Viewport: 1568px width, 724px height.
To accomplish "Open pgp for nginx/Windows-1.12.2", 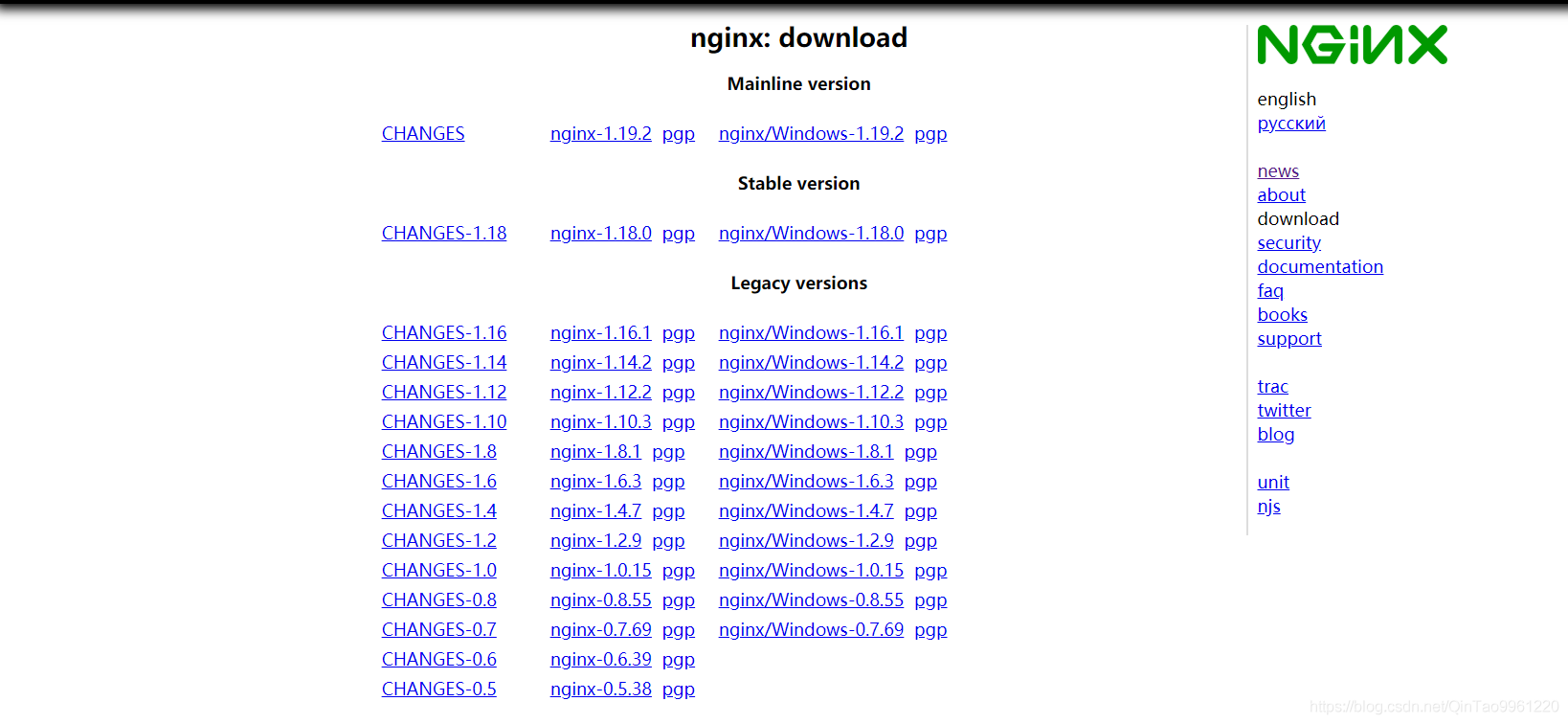I will click(x=930, y=393).
